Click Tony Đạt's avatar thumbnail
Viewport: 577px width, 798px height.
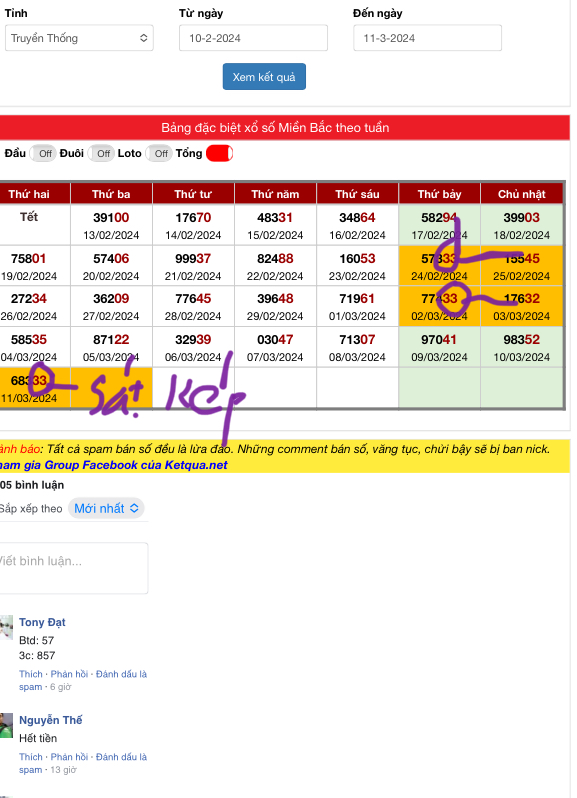tap(6, 627)
